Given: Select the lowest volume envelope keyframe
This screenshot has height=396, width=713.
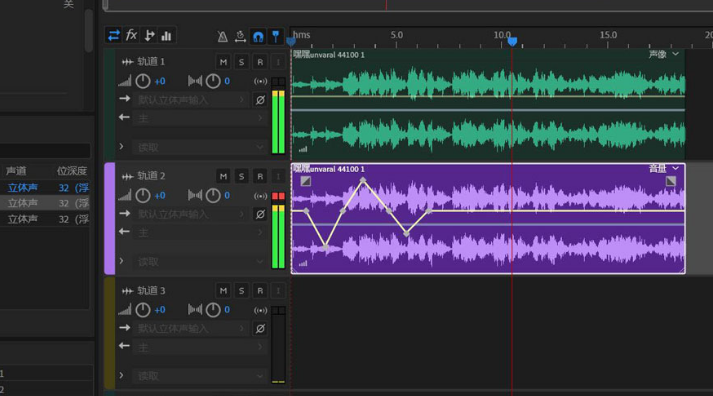Looking at the screenshot, I should pos(326,247).
